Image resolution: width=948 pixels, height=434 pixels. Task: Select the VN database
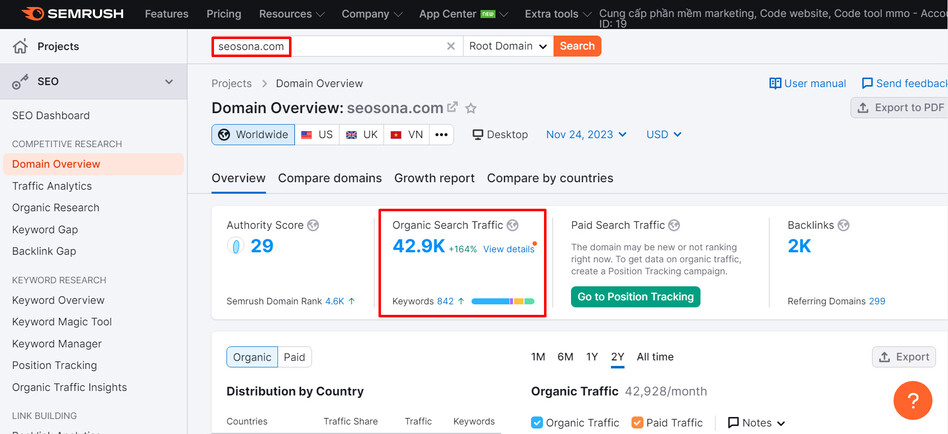tap(407, 134)
